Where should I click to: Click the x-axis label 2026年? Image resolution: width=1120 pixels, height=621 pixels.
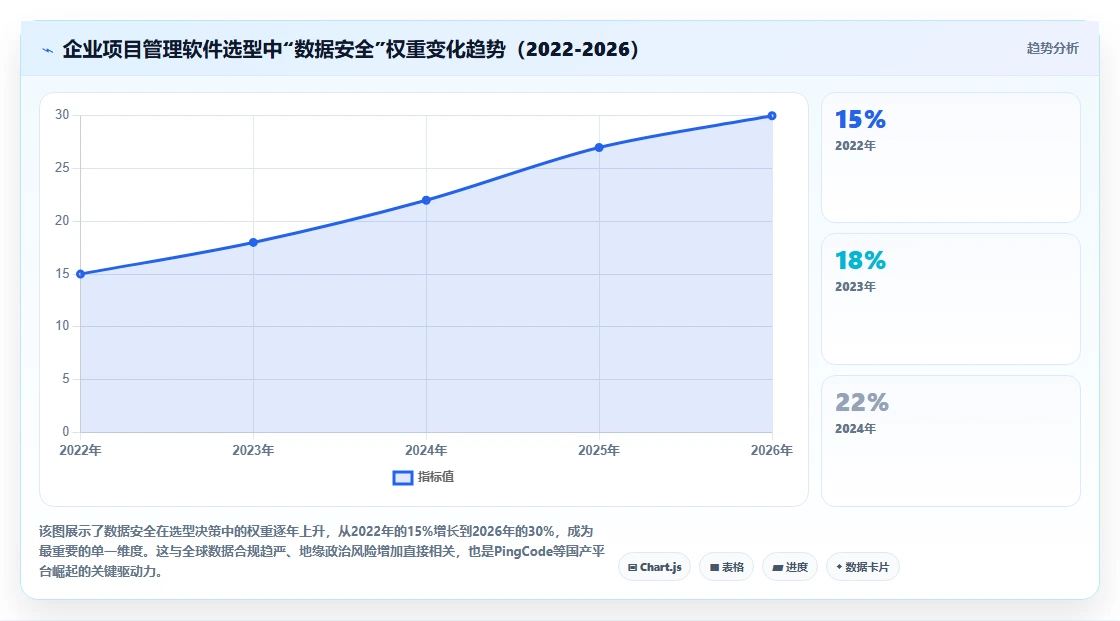pyautogui.click(x=771, y=450)
